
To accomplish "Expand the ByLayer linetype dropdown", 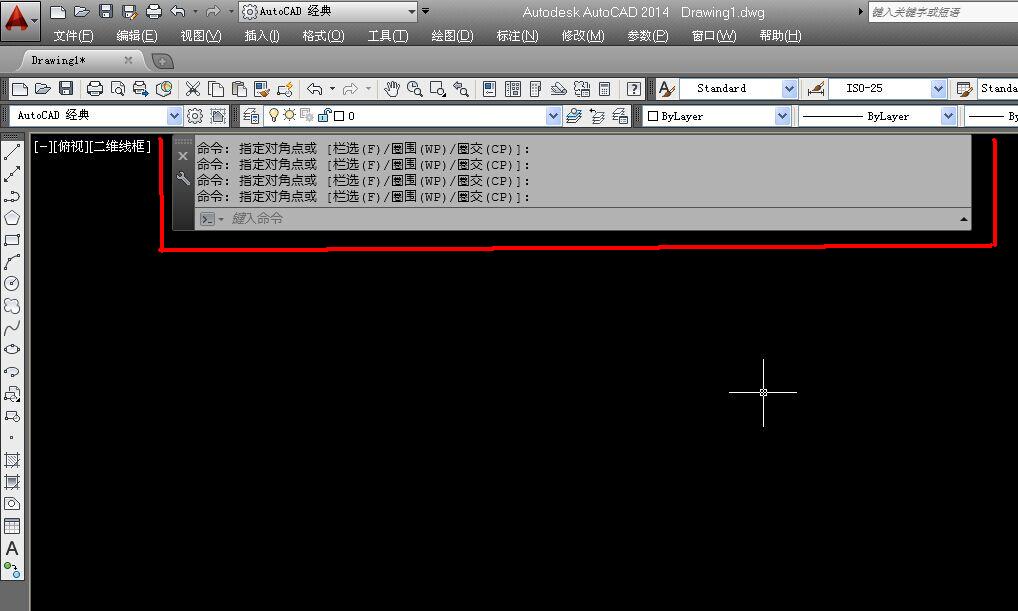I will click(949, 116).
